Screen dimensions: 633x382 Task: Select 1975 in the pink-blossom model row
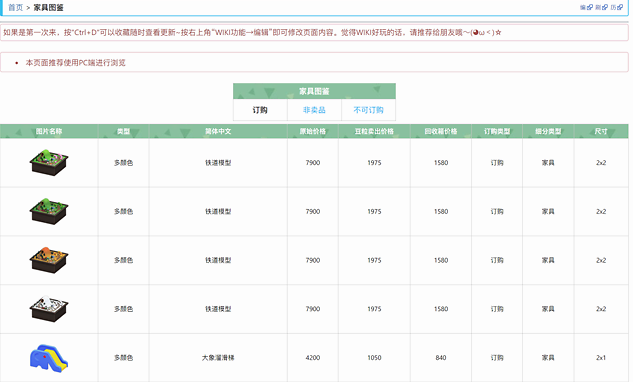[x=374, y=162]
